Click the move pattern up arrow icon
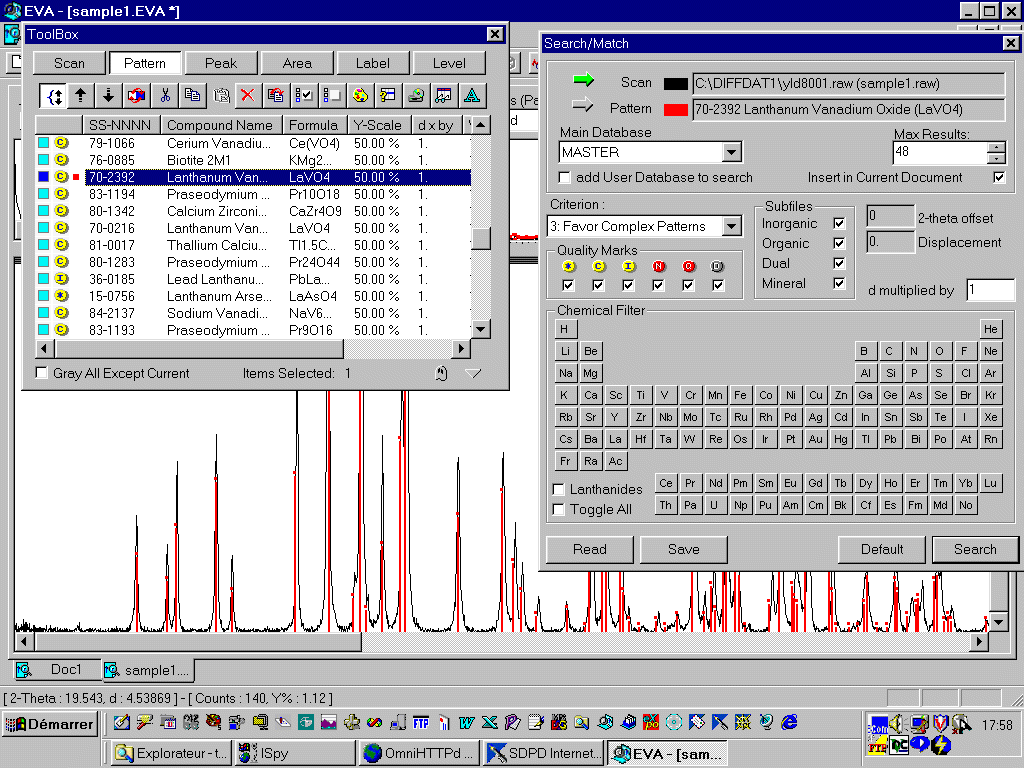The image size is (1024, 768). (81, 96)
